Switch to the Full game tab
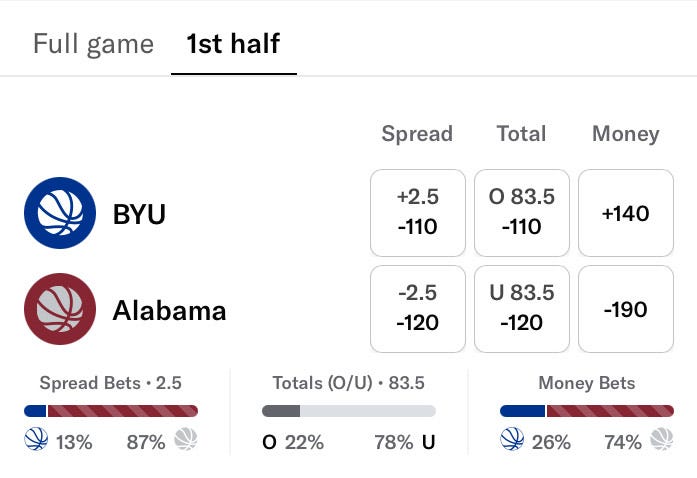Viewport: 697px width, 478px height. click(x=93, y=44)
